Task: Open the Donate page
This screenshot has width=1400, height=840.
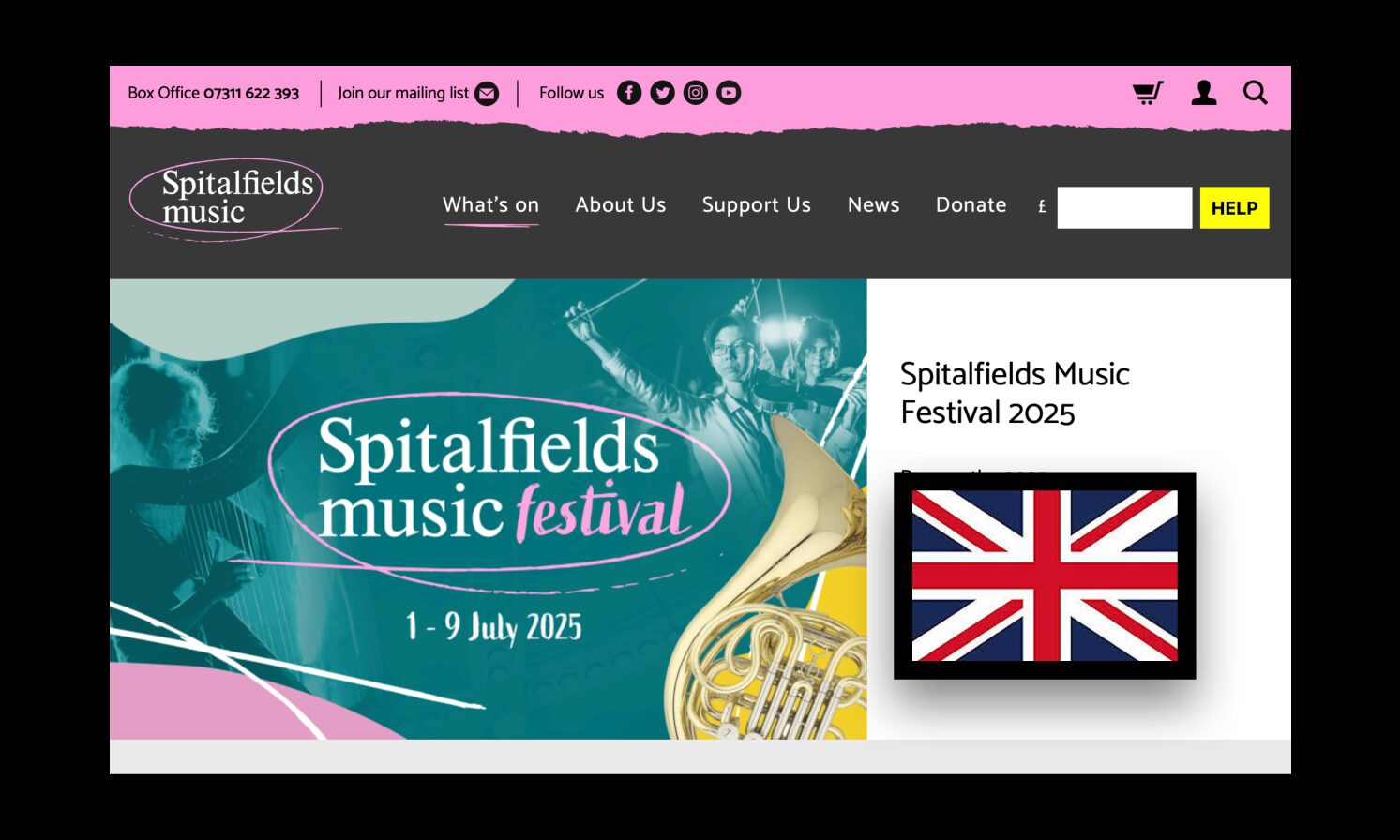Action: (971, 205)
